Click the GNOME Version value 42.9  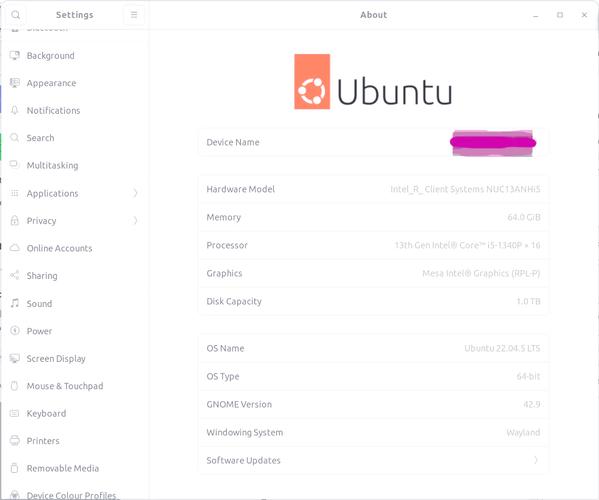click(x=531, y=404)
